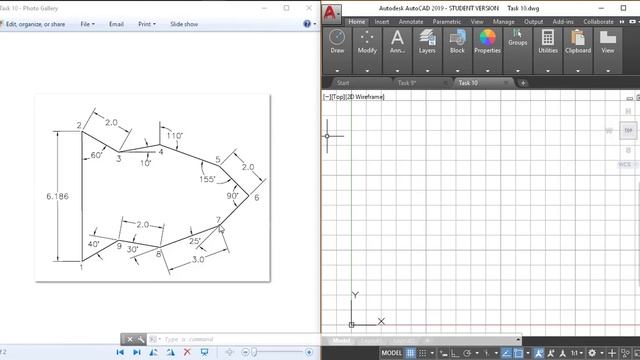Image resolution: width=640 pixels, height=360 pixels.
Task: Rotate photo clockwise in Photo Gallery
Action: tap(171, 352)
